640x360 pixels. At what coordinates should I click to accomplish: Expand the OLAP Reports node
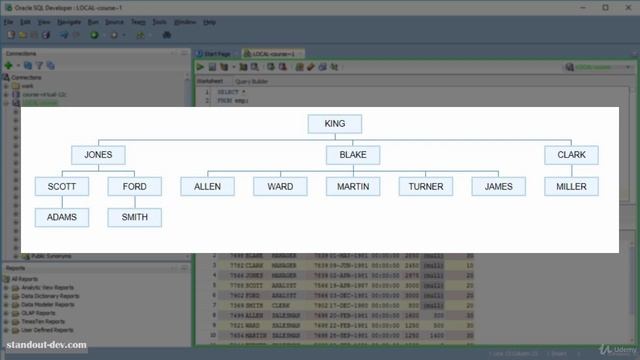(6, 313)
